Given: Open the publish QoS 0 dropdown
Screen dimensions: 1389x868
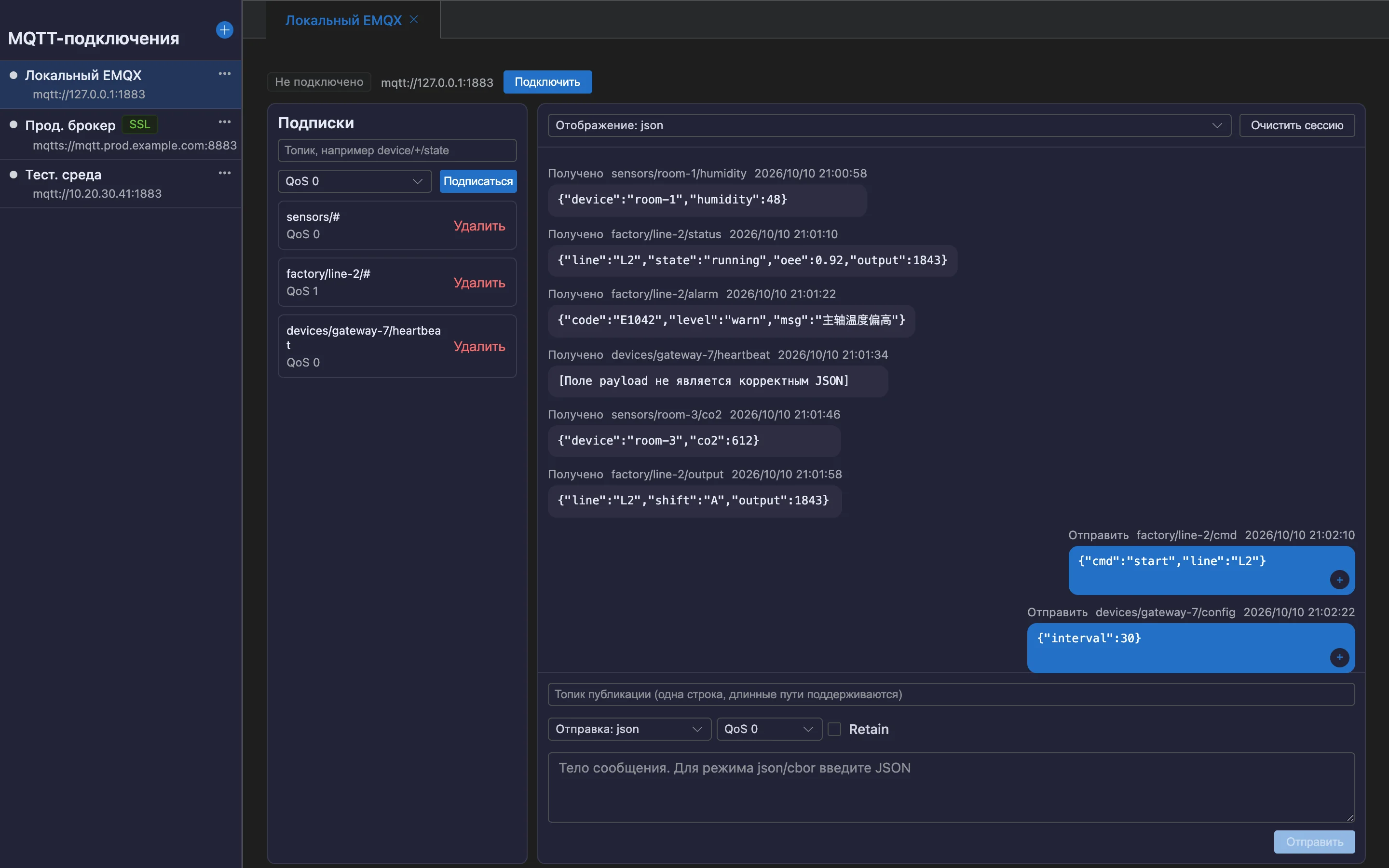Looking at the screenshot, I should click(769, 729).
